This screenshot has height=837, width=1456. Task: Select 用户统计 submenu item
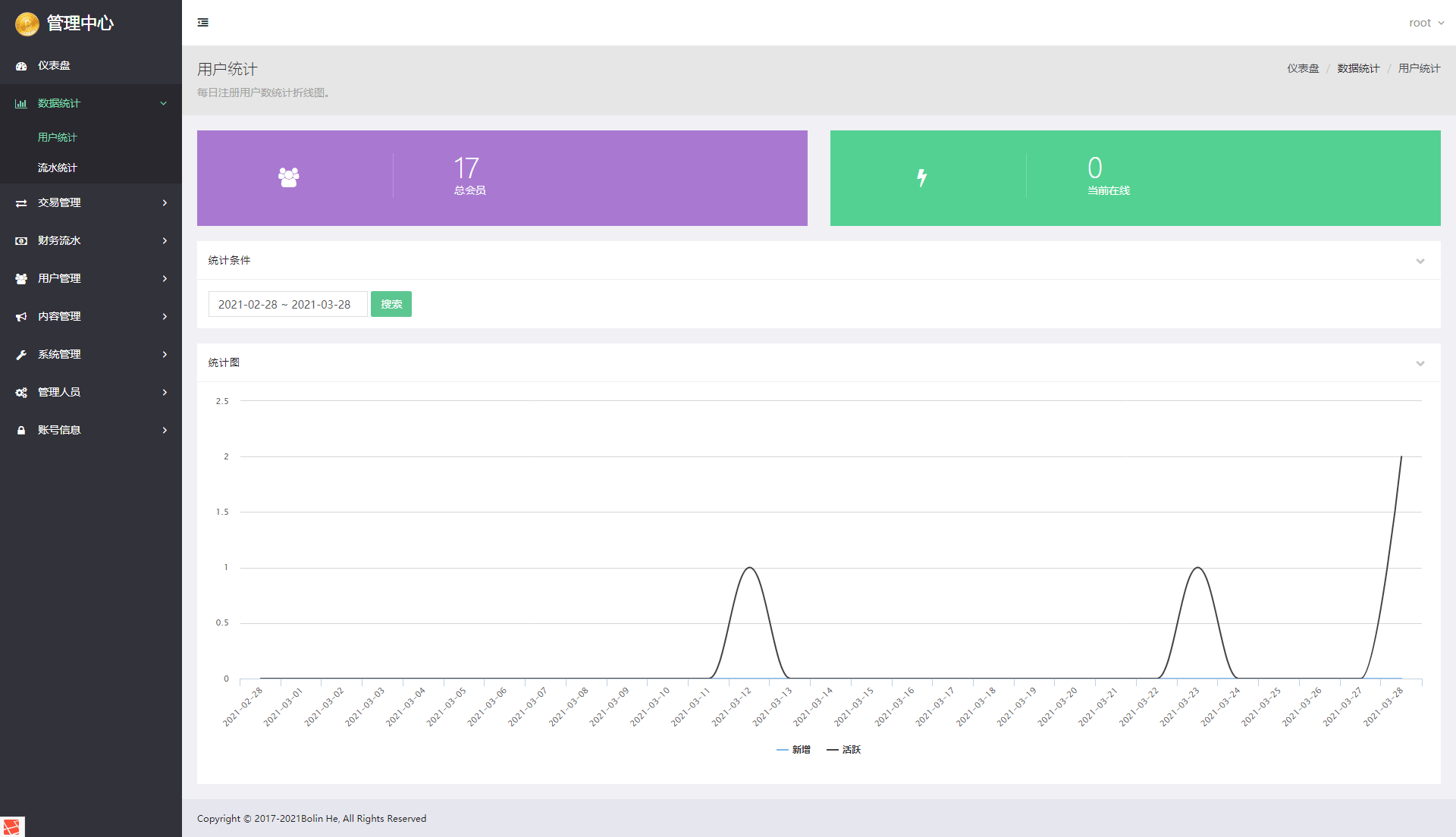tap(58, 137)
